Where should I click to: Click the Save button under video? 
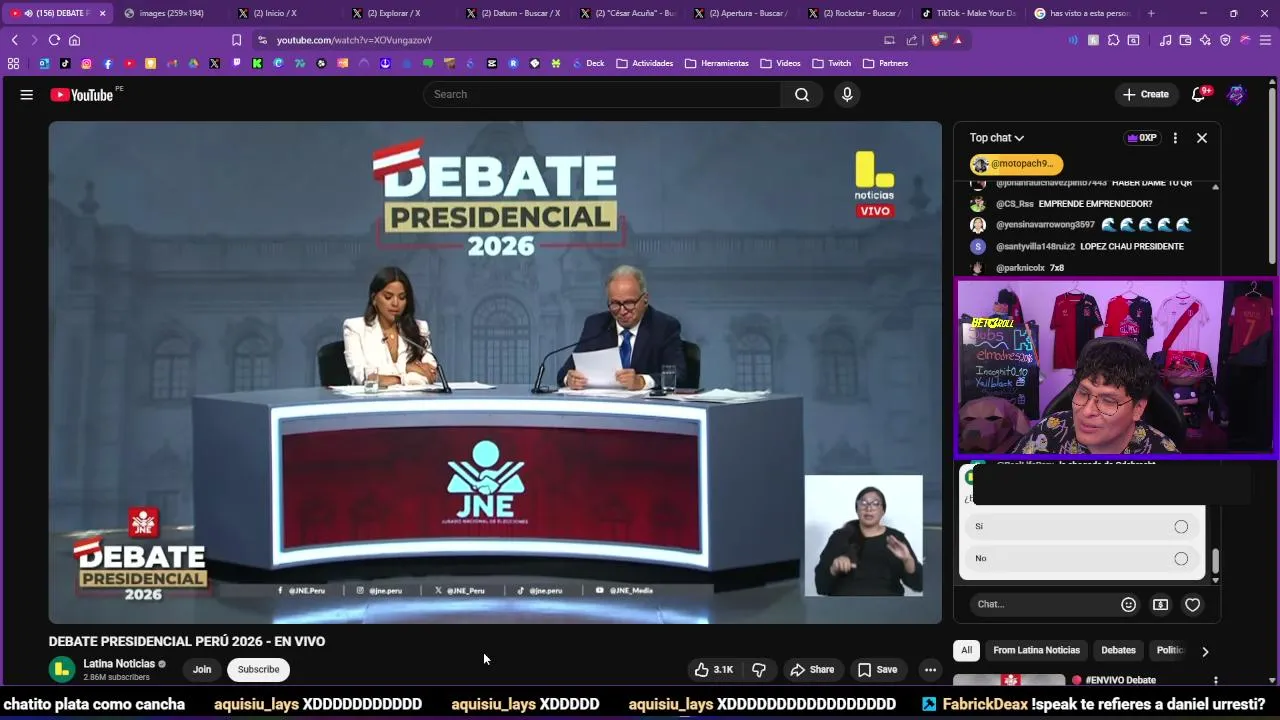(x=877, y=670)
